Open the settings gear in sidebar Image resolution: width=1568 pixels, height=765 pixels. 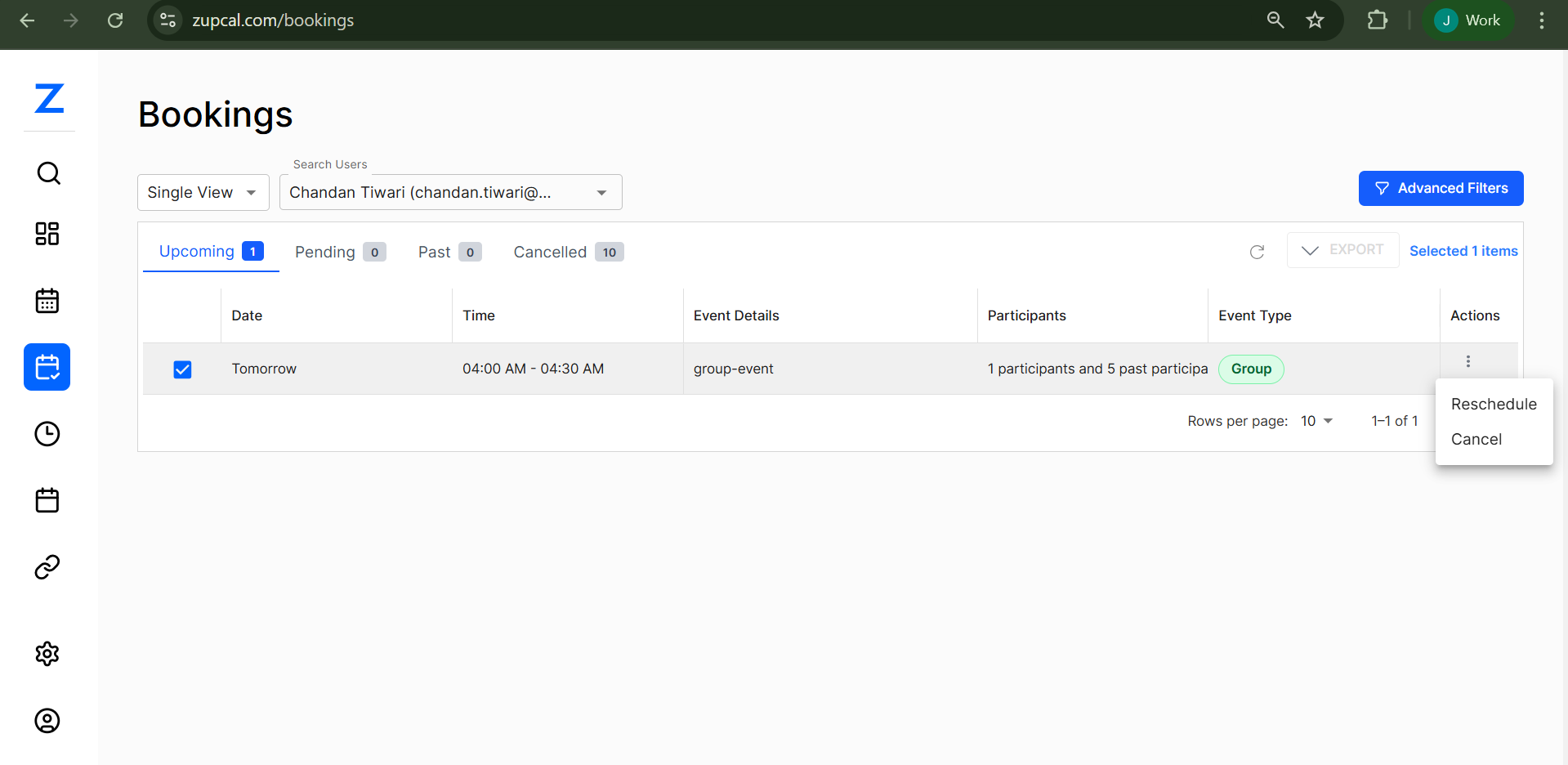click(x=47, y=654)
